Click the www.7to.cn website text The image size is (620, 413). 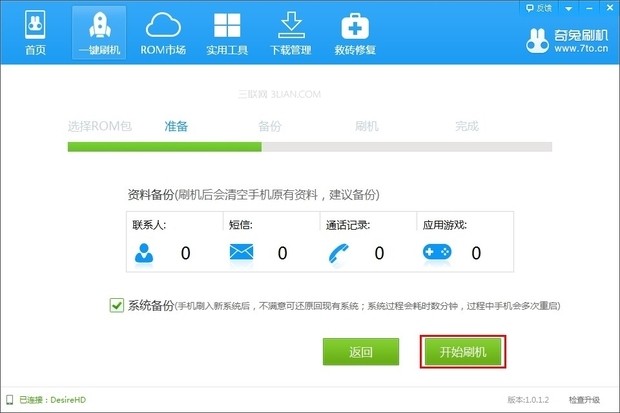click(x=581, y=49)
